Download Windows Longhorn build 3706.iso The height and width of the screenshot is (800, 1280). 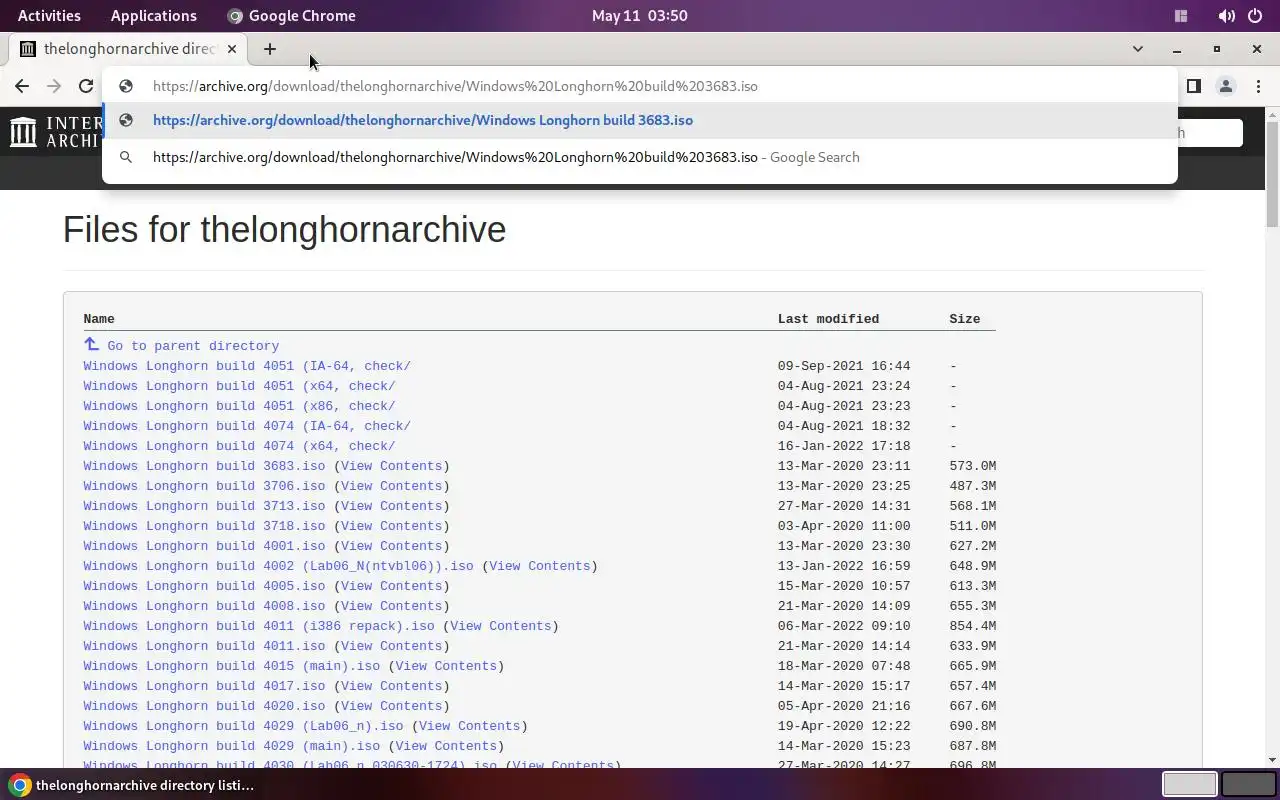(204, 486)
